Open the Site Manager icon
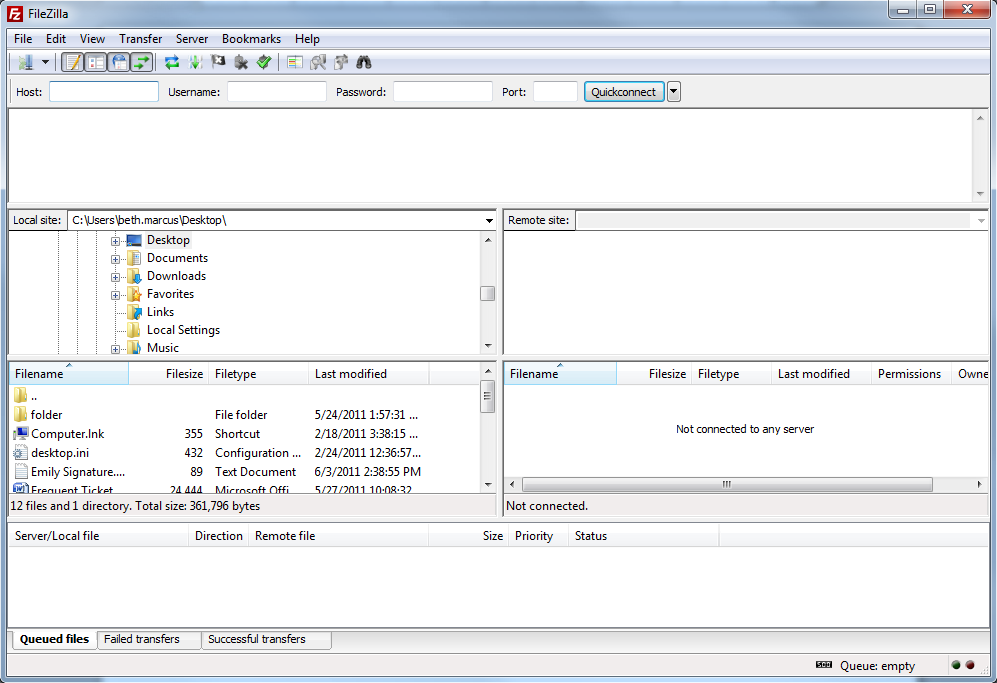997x683 pixels. pos(25,62)
